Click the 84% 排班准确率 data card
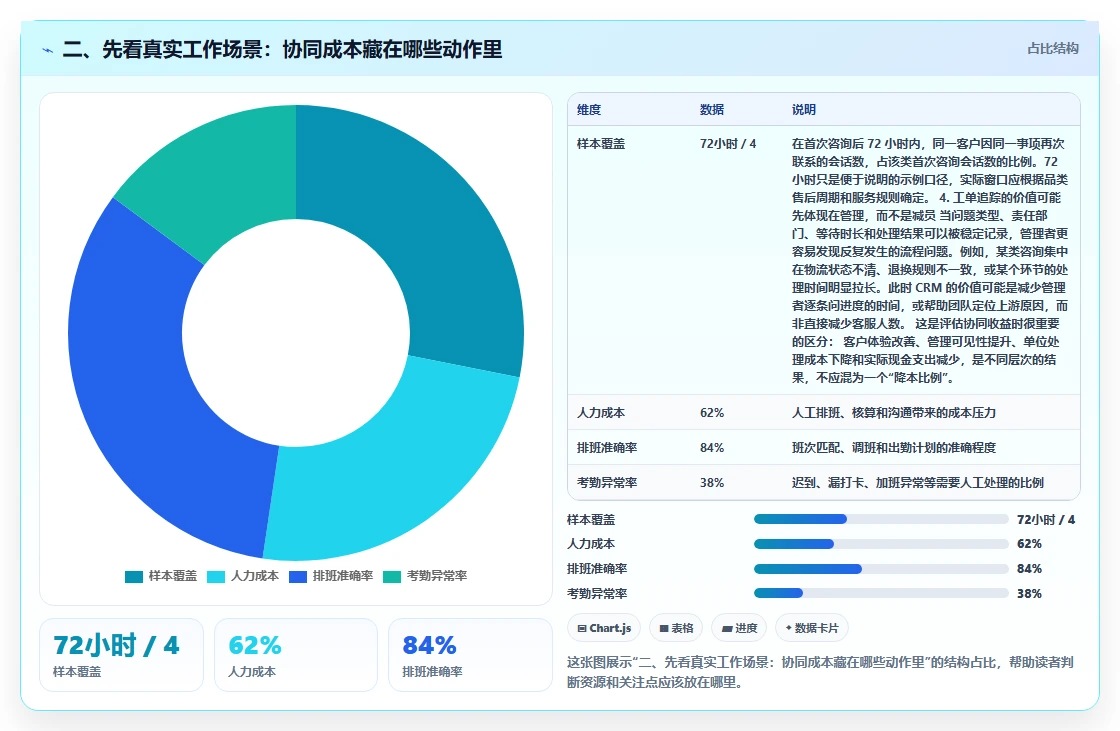The image size is (1120, 731). (x=471, y=655)
